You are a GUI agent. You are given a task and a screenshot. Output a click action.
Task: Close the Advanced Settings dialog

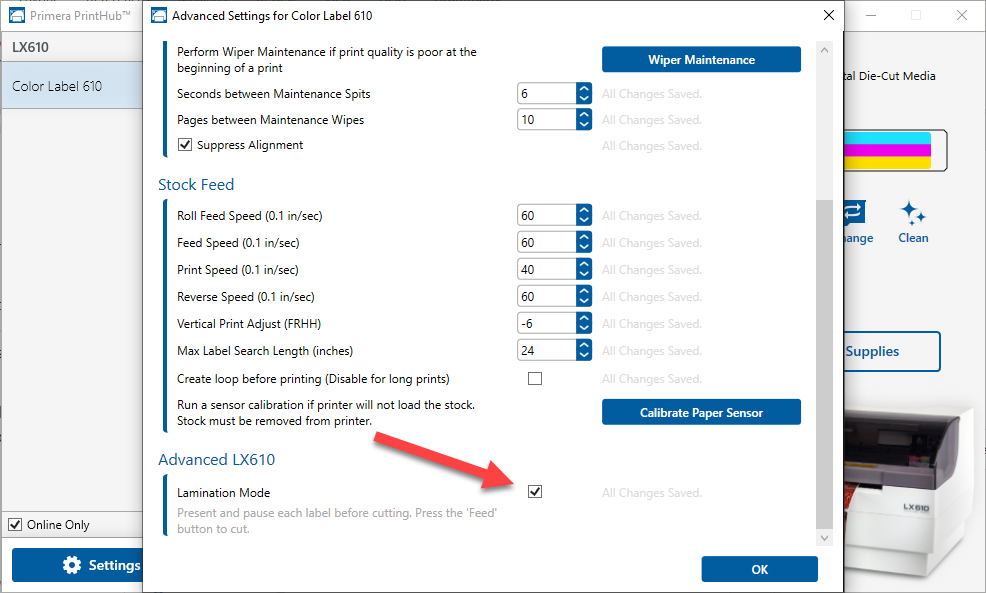click(x=829, y=15)
